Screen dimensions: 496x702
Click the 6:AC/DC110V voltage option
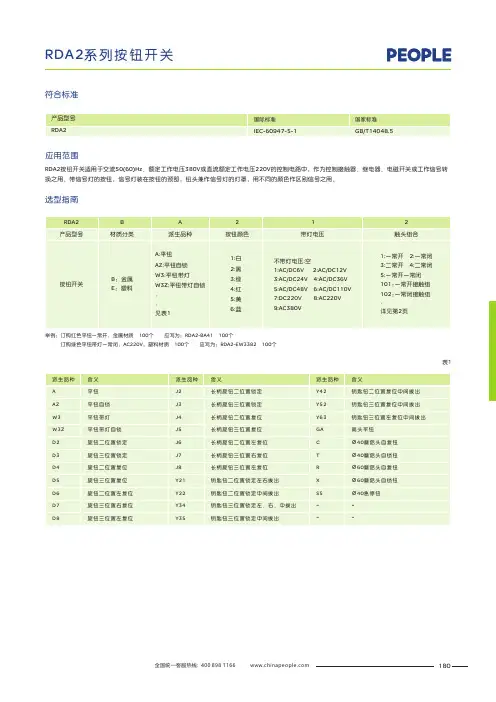tap(332, 289)
